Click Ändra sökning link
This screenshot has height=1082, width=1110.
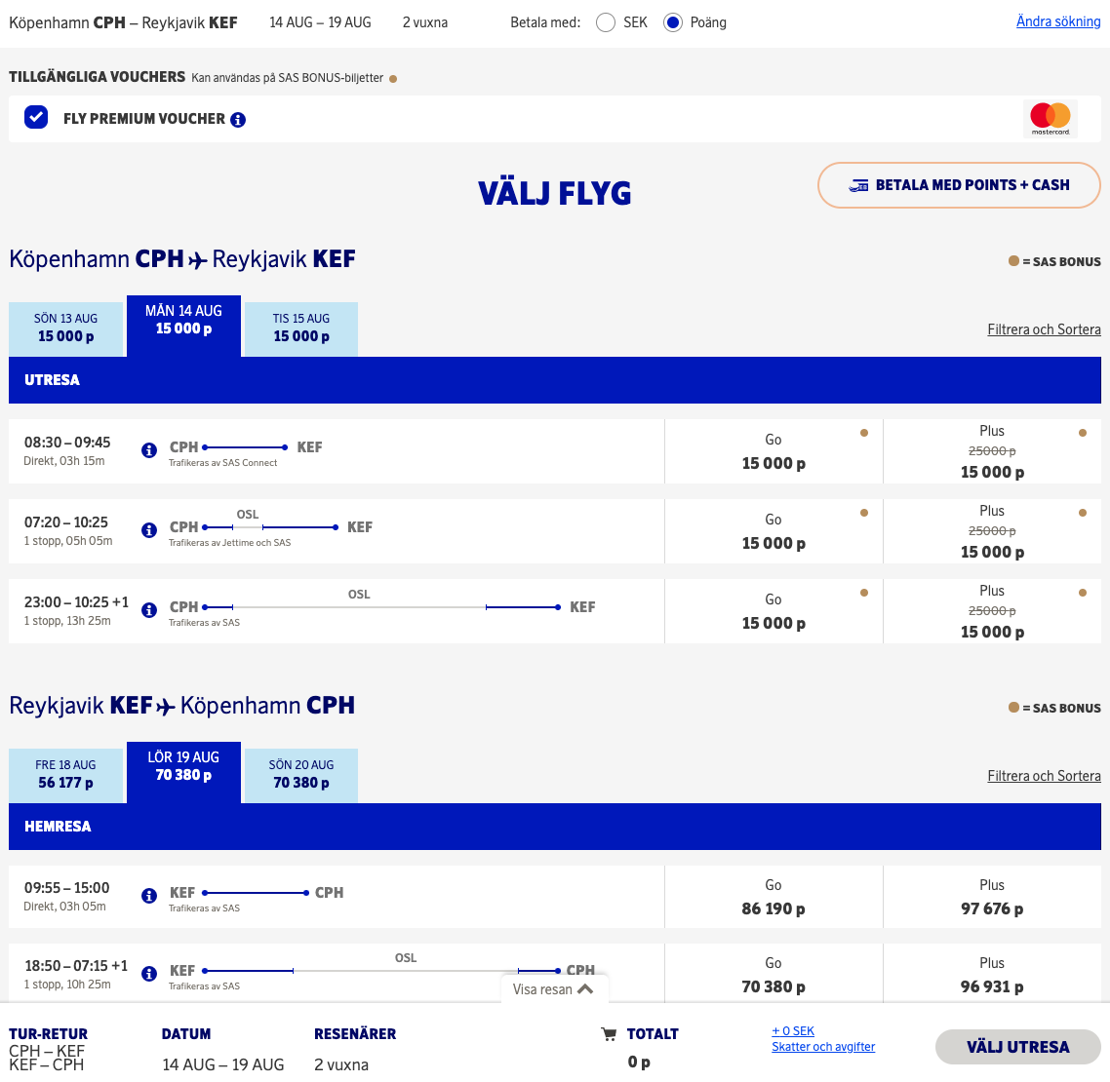[1058, 22]
